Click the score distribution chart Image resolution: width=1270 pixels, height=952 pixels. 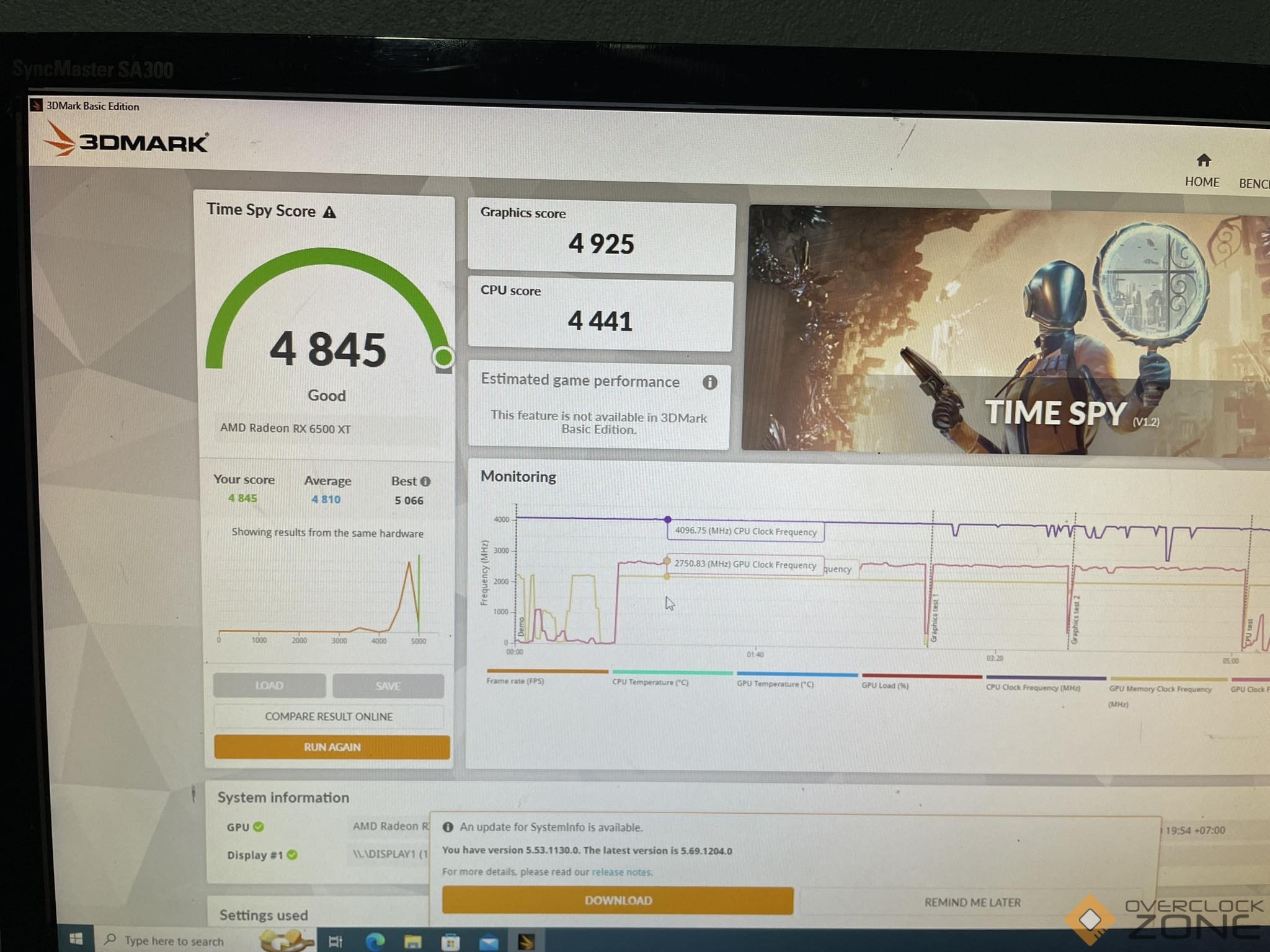click(329, 598)
